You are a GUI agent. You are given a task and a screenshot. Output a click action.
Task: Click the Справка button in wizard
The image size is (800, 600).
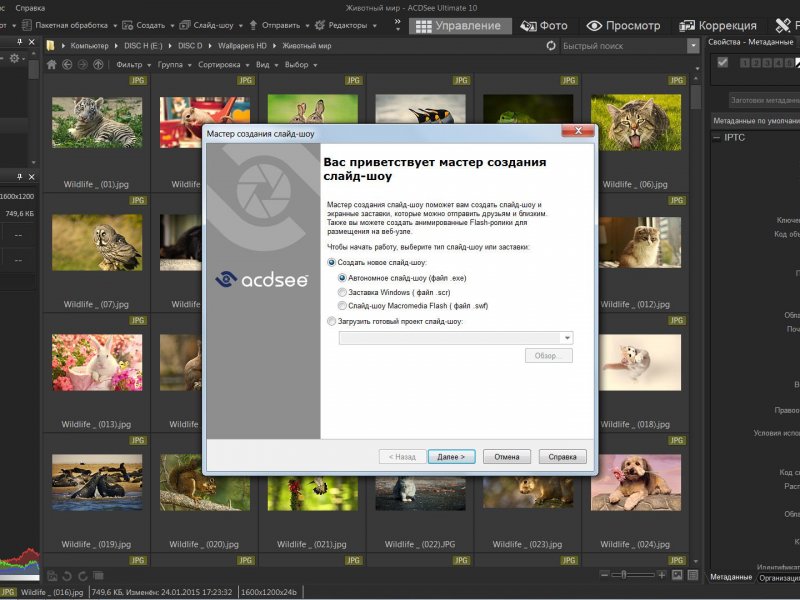562,457
